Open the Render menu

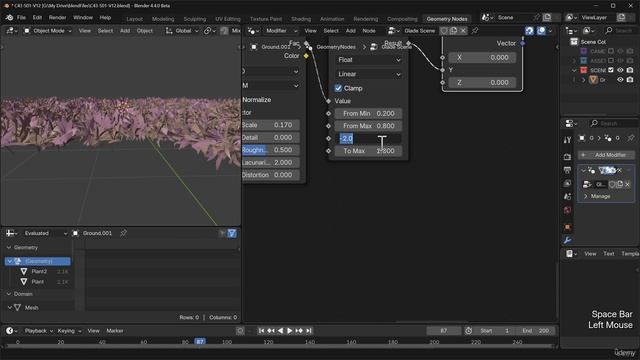tap(58, 18)
